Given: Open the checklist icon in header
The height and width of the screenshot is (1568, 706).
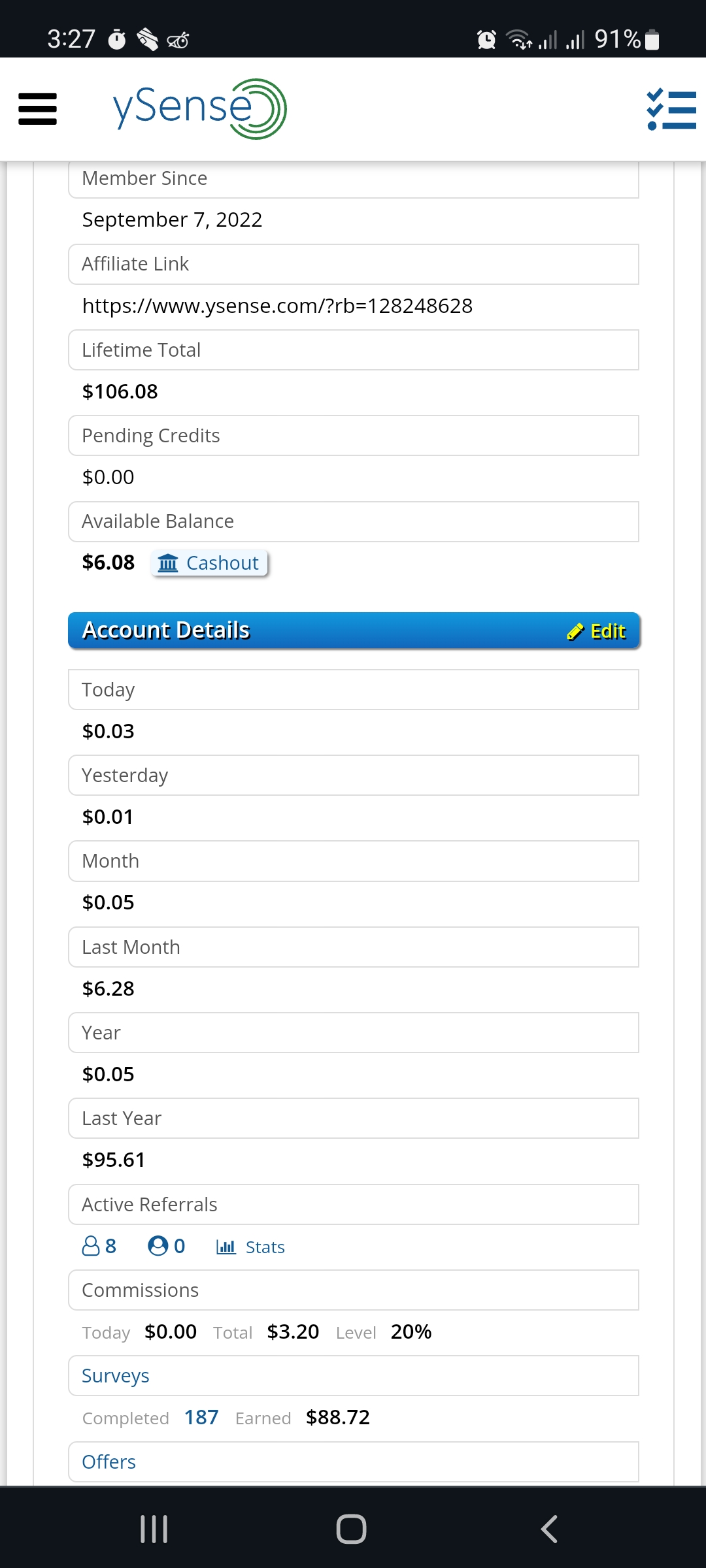Looking at the screenshot, I should 671,109.
